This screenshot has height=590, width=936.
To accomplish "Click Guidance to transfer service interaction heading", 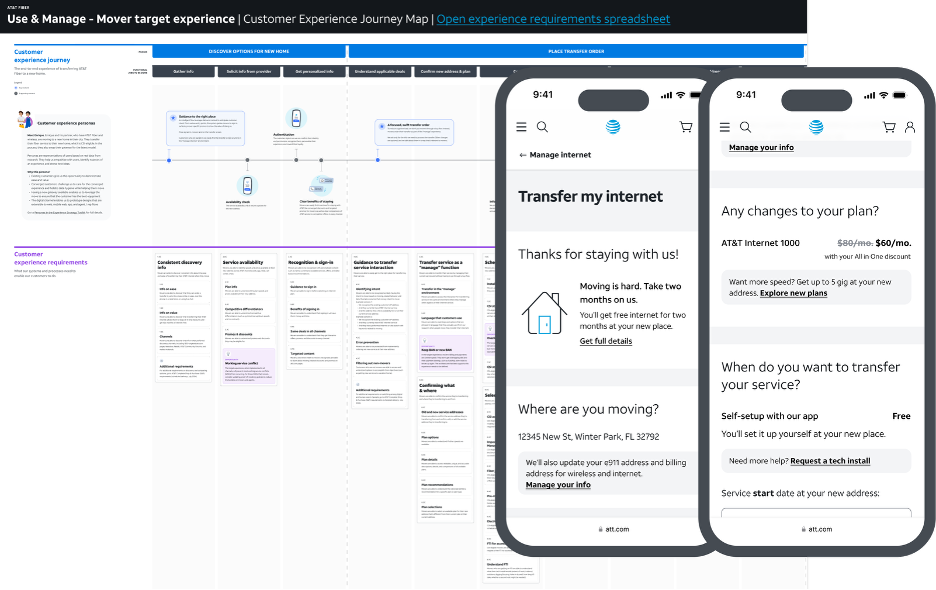I will pos(375,265).
